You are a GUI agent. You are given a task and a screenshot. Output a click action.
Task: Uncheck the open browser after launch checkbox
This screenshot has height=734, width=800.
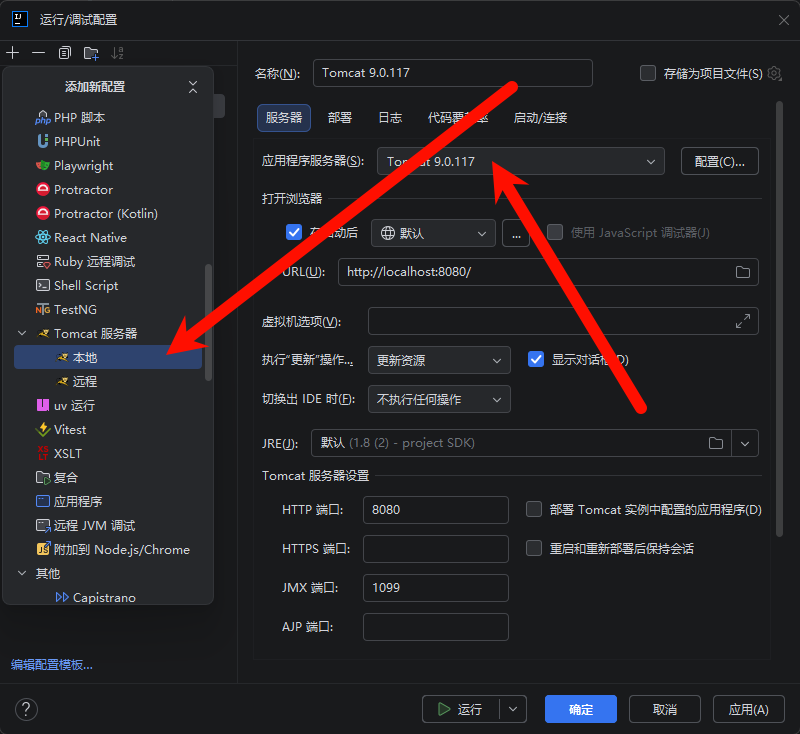pyautogui.click(x=294, y=233)
